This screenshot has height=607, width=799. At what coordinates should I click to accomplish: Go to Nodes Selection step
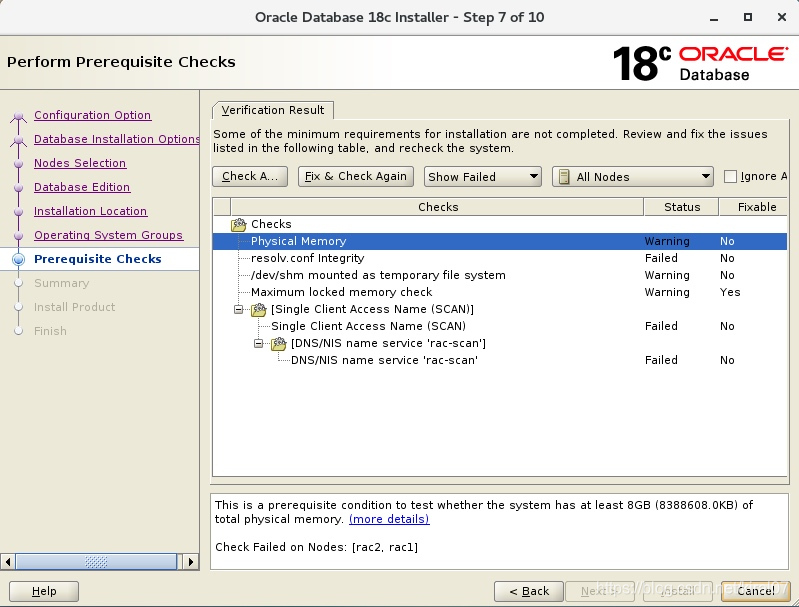80,163
